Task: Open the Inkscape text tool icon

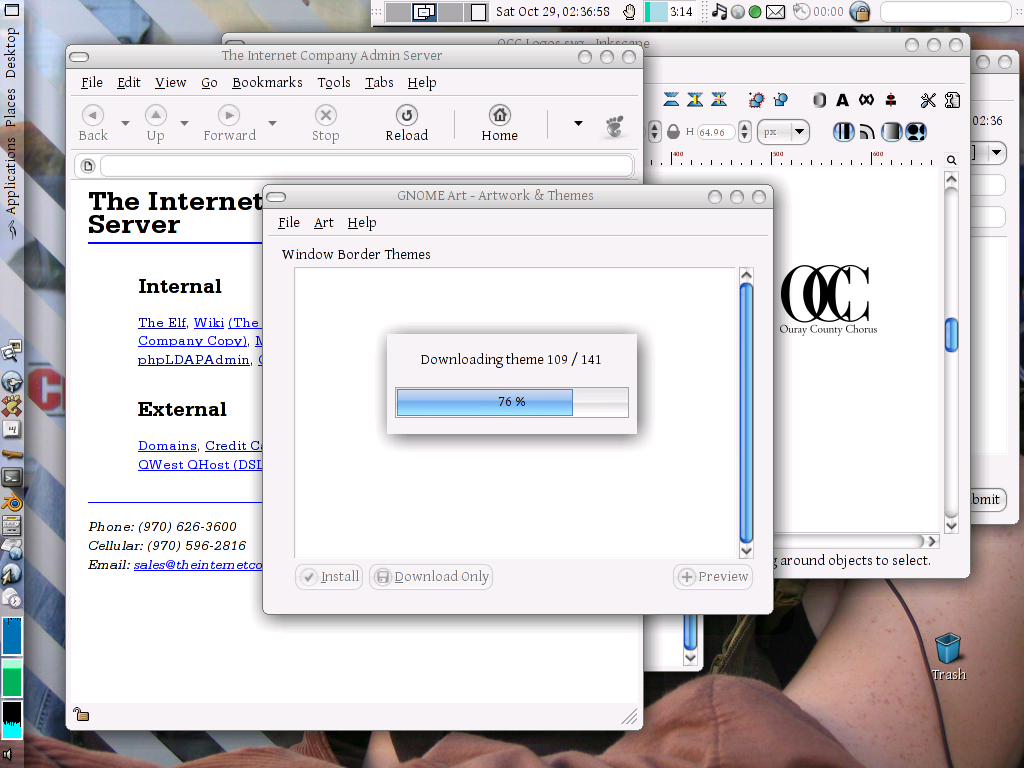Action: point(842,100)
